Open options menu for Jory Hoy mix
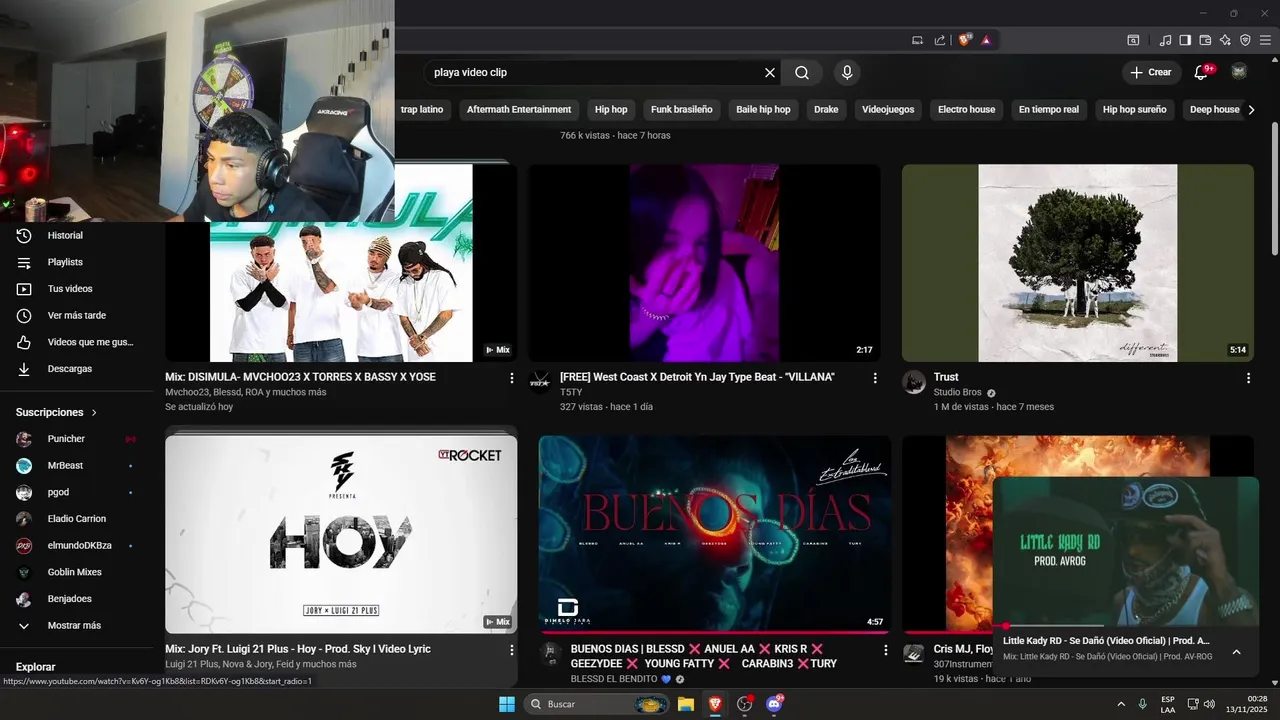This screenshot has height=720, width=1280. [512, 650]
